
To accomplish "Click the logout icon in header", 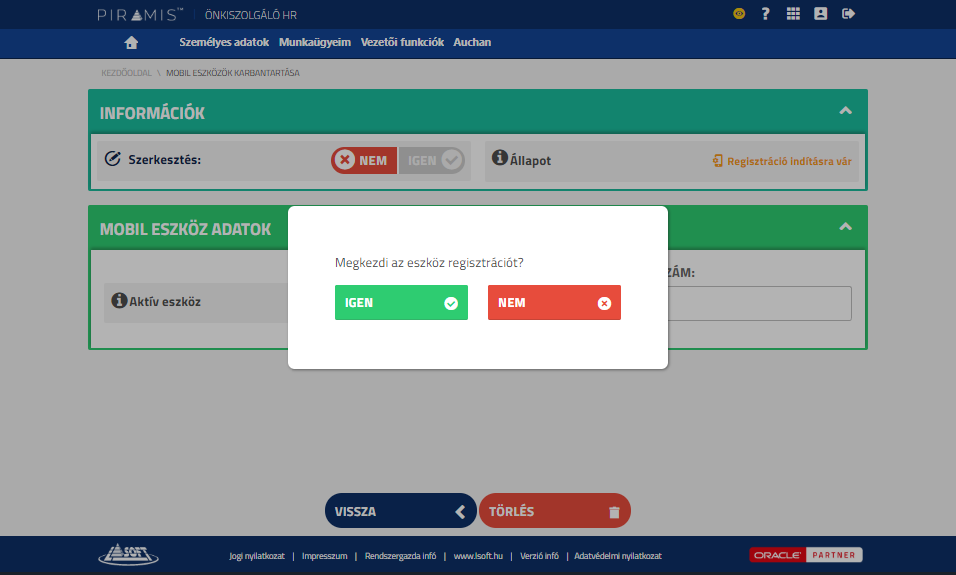I will (x=849, y=14).
